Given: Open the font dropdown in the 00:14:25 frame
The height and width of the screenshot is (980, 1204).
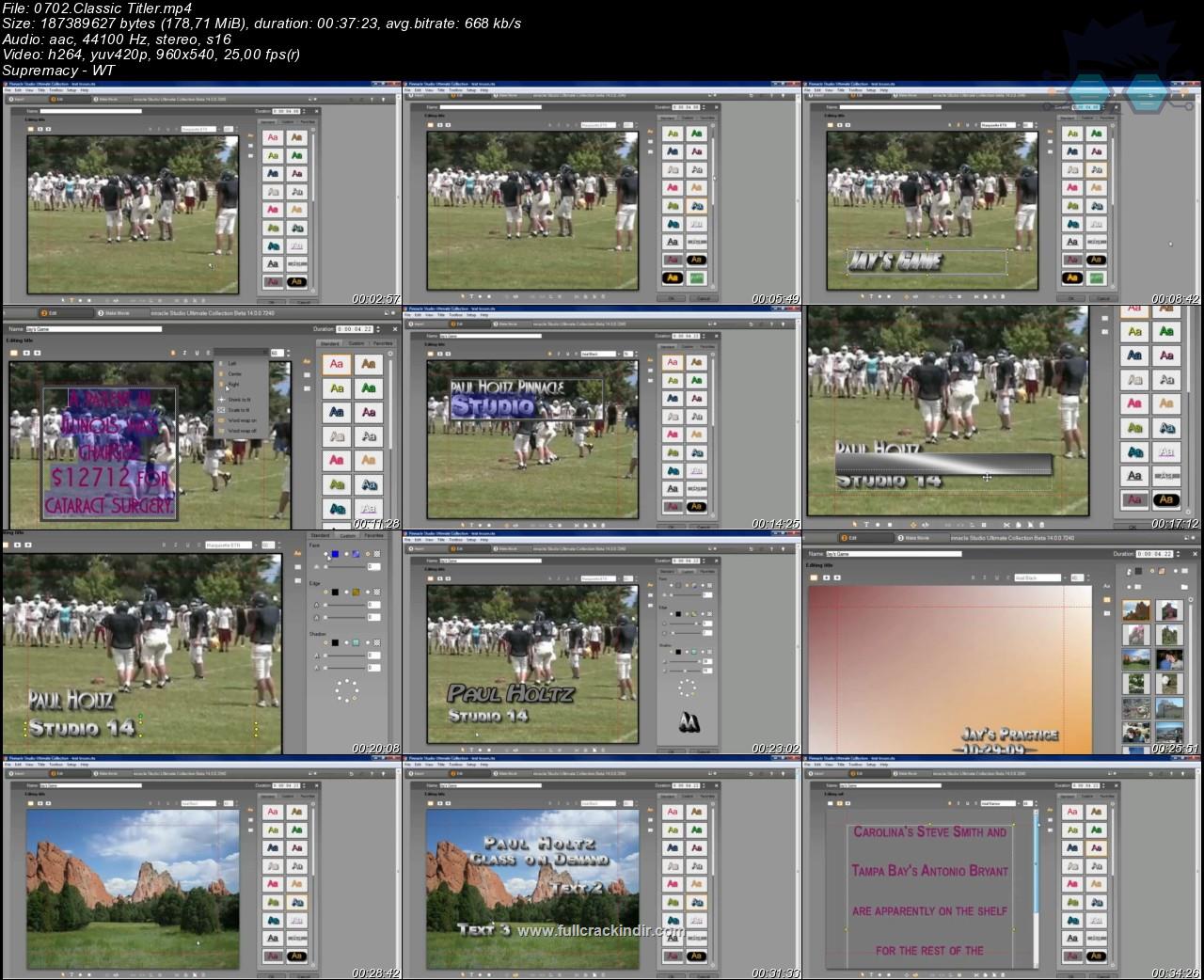Looking at the screenshot, I should (x=599, y=354).
